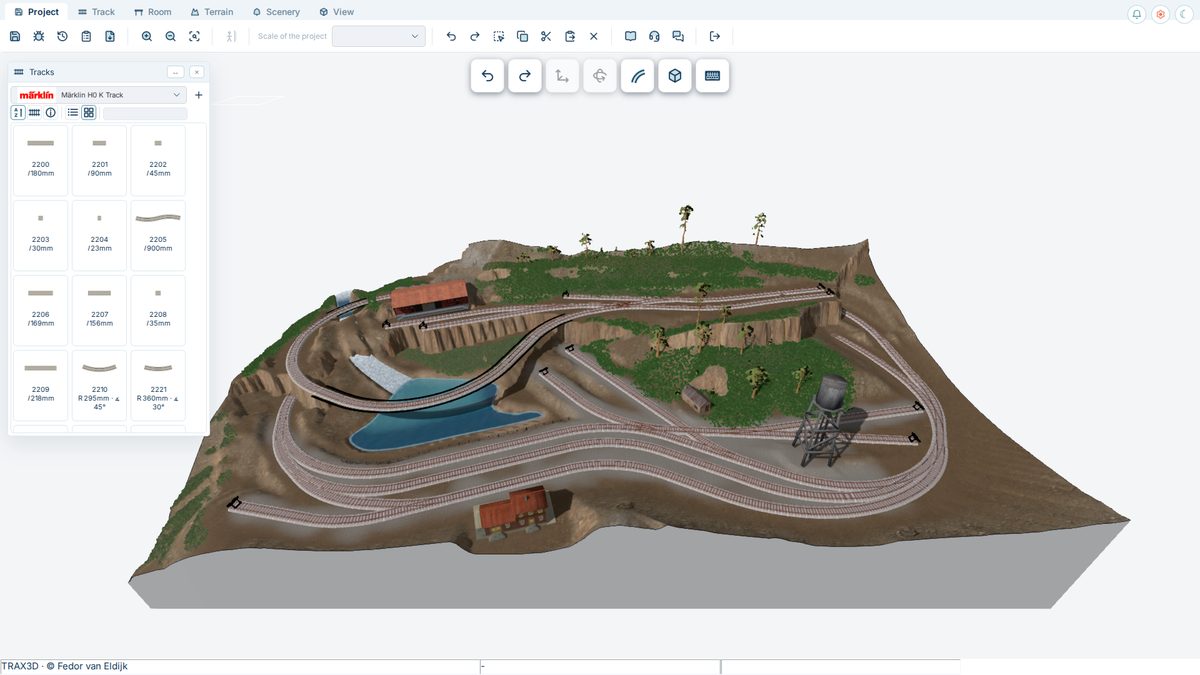Select track 2208 /35mm
Viewport: 1200px width, 675px height.
(158, 310)
